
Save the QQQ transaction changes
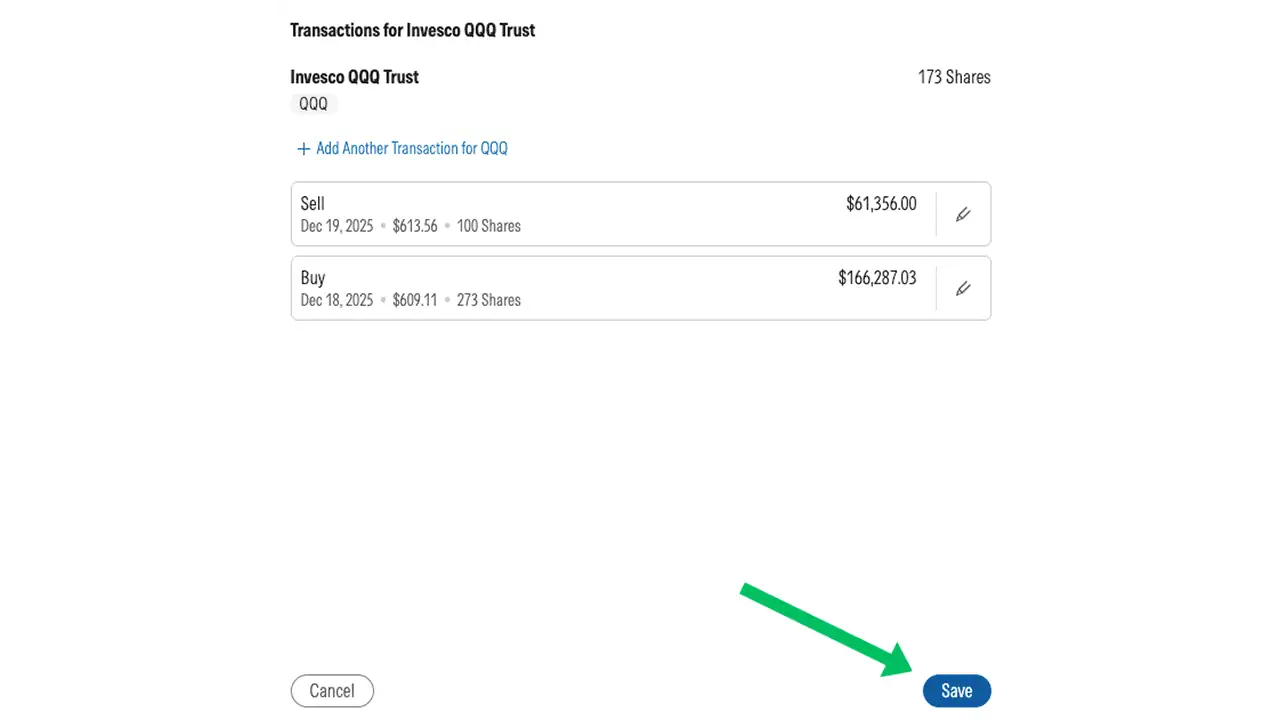[956, 690]
